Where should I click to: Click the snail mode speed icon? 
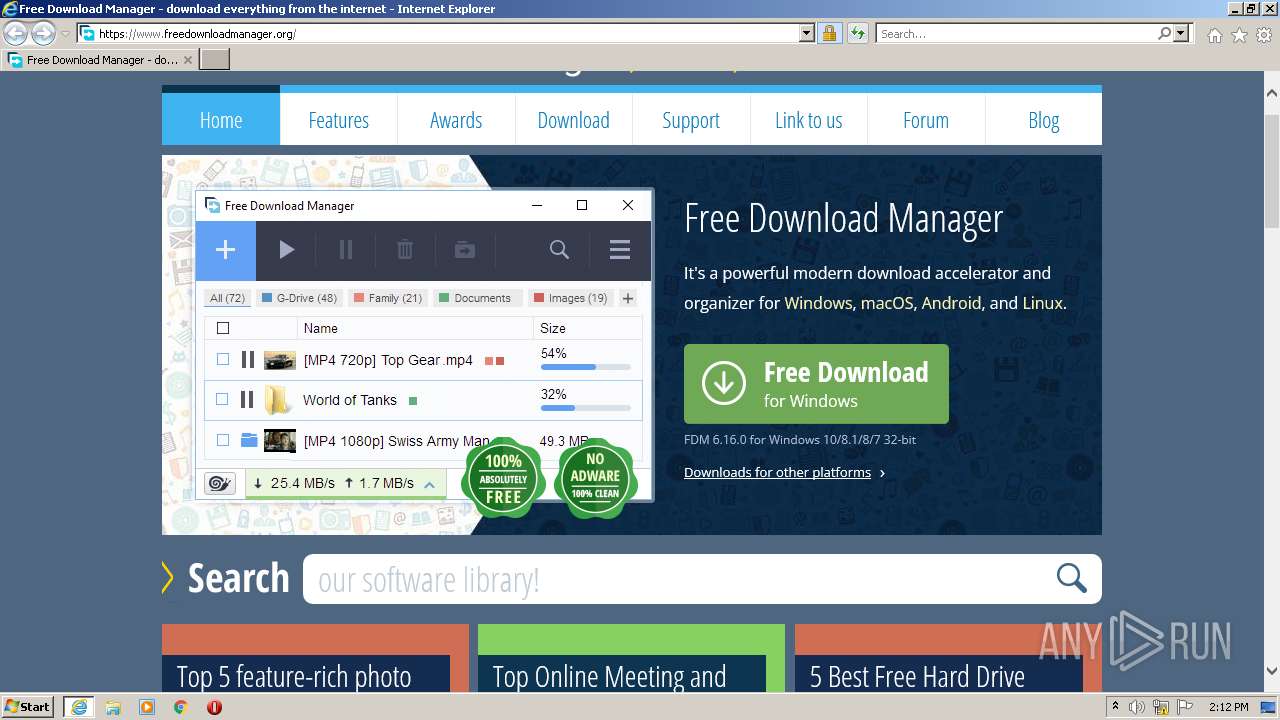click(x=219, y=484)
